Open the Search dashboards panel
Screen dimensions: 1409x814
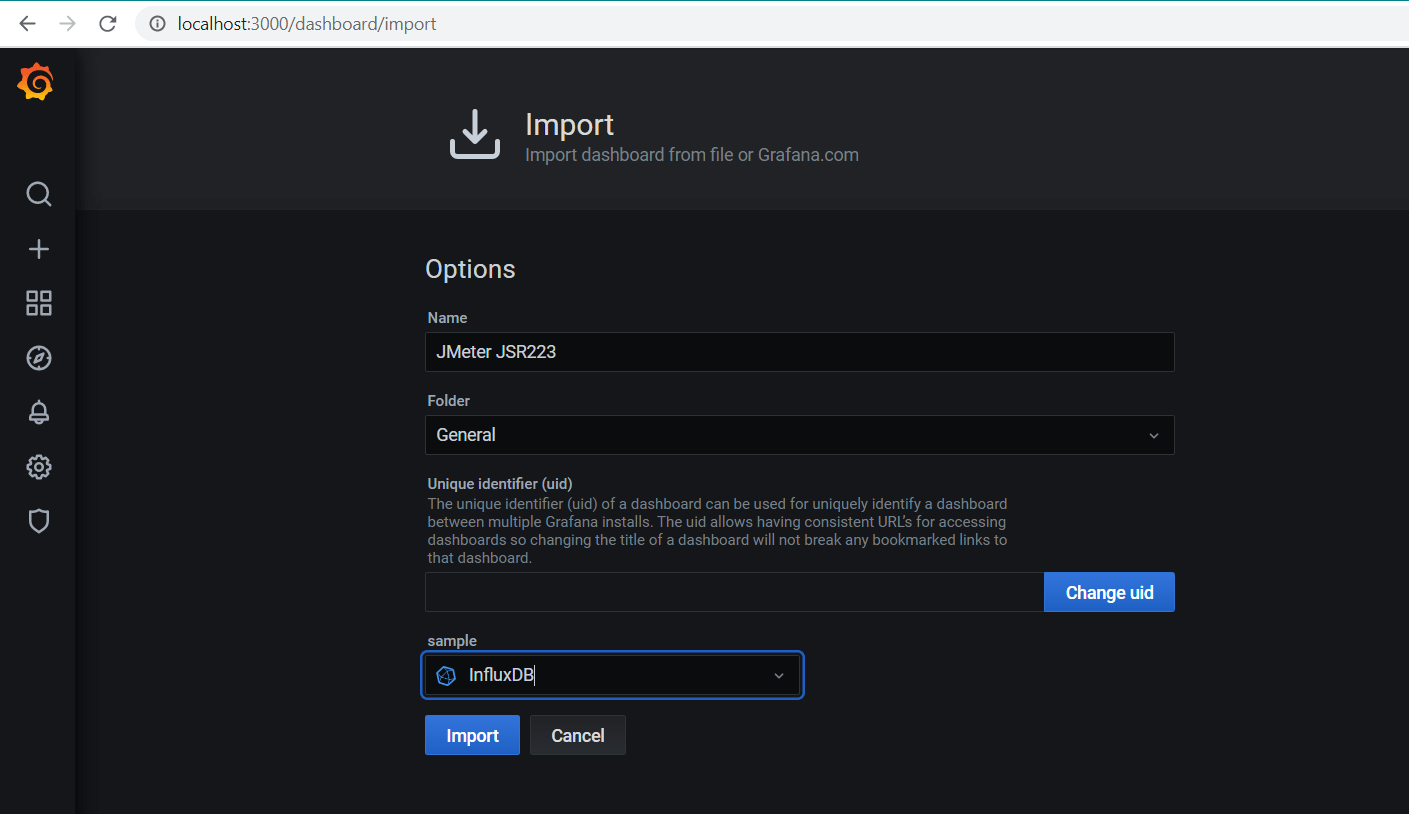point(38,194)
